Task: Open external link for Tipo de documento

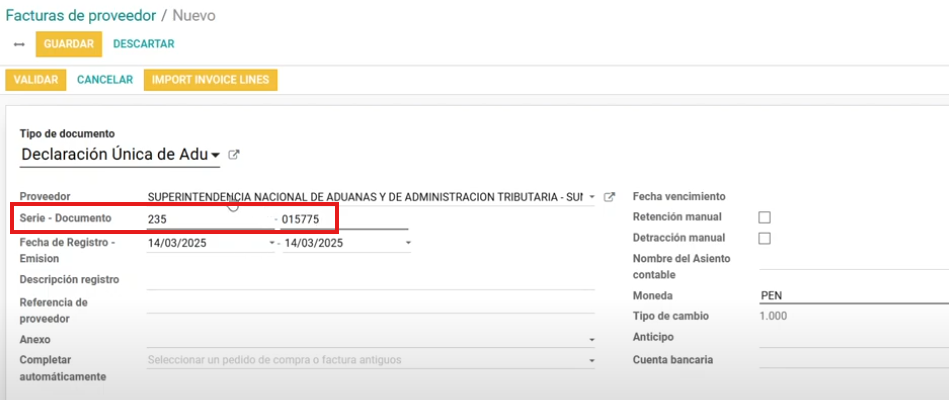Action: pyautogui.click(x=234, y=155)
